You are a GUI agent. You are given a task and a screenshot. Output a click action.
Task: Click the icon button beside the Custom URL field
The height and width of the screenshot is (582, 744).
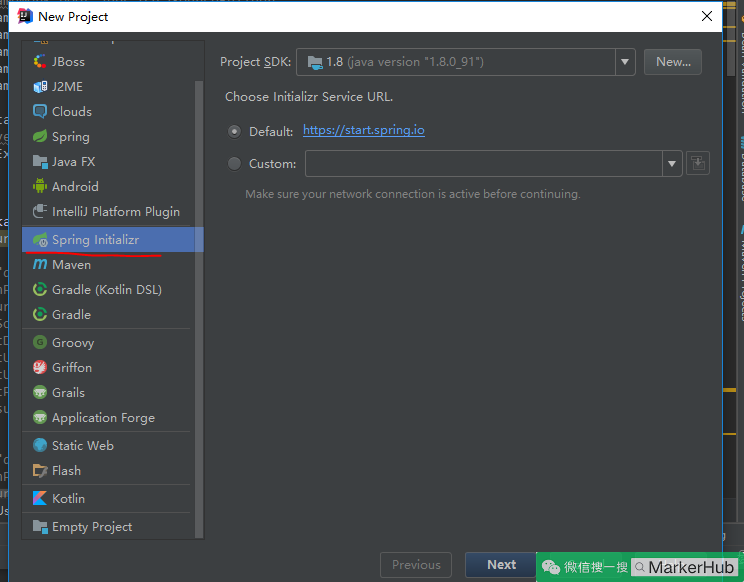point(698,163)
